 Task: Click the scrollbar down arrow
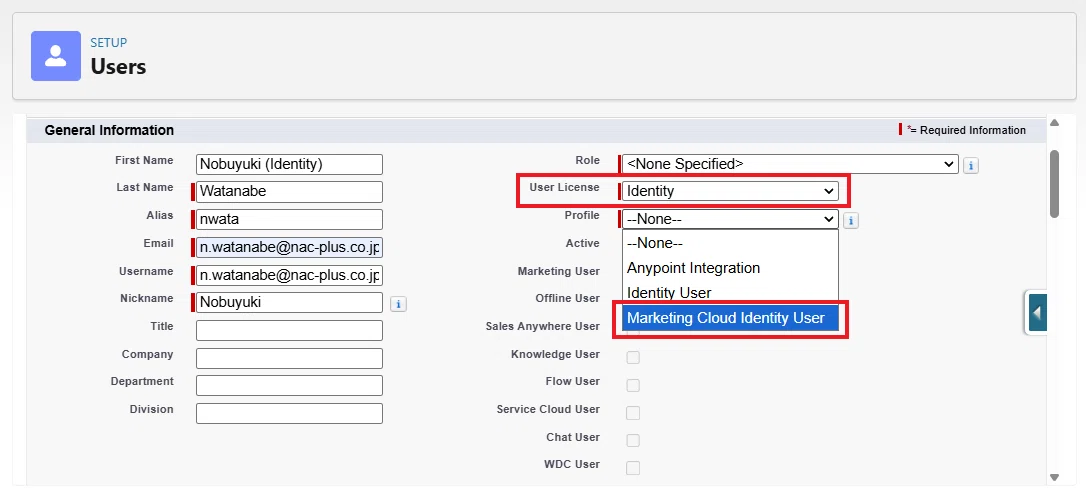coord(1054,477)
